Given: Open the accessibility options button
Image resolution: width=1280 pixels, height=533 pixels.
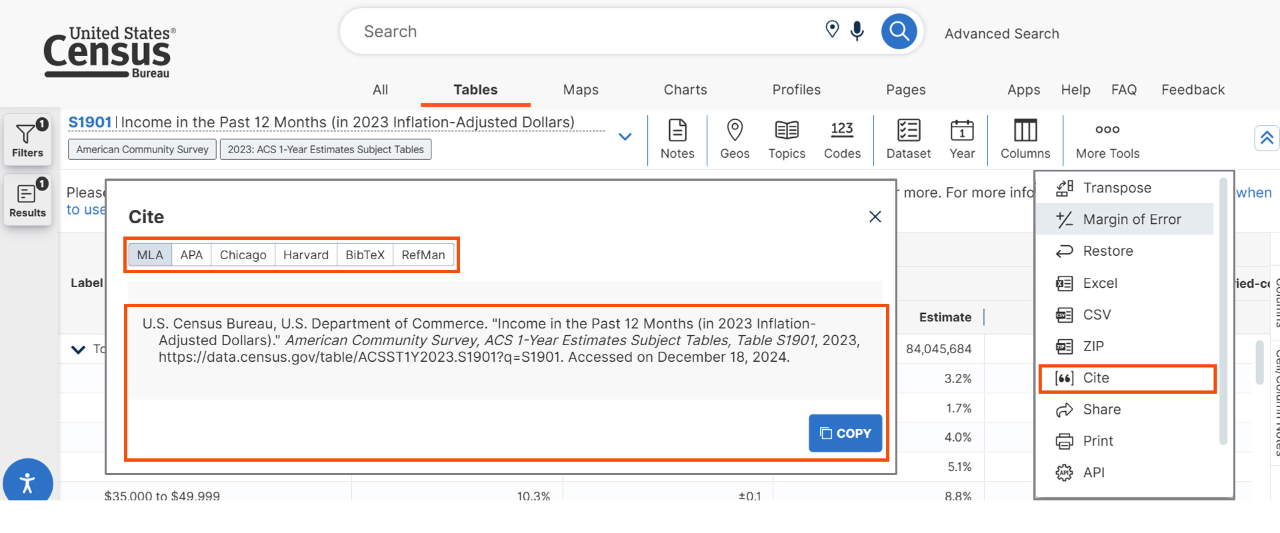Looking at the screenshot, I should pyautogui.click(x=27, y=484).
